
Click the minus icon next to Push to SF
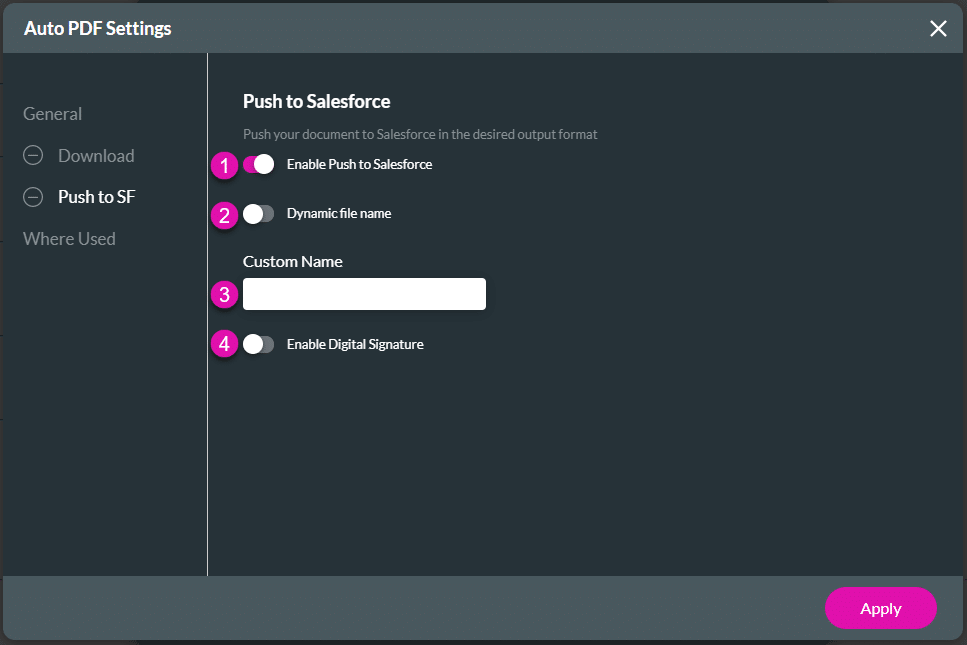tap(31, 196)
